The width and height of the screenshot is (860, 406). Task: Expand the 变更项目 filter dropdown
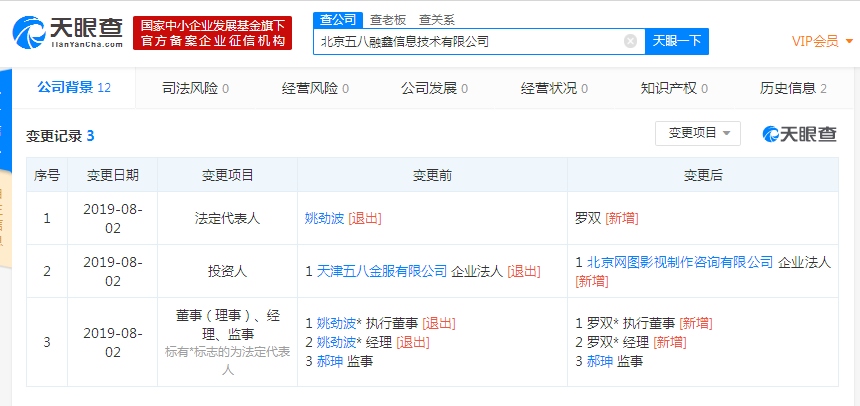pyautogui.click(x=698, y=133)
